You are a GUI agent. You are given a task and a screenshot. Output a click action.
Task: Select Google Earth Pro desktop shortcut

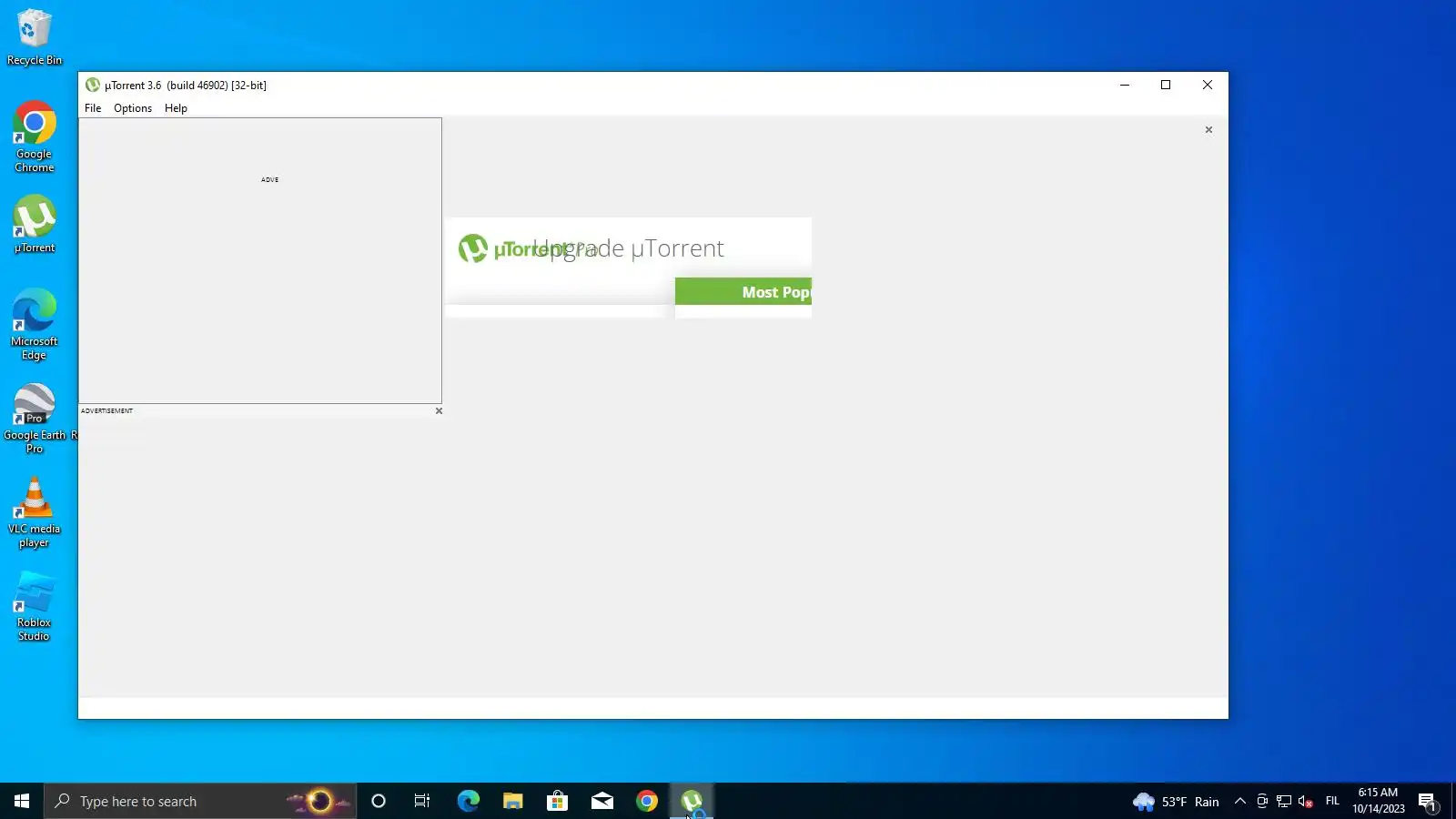tap(35, 419)
